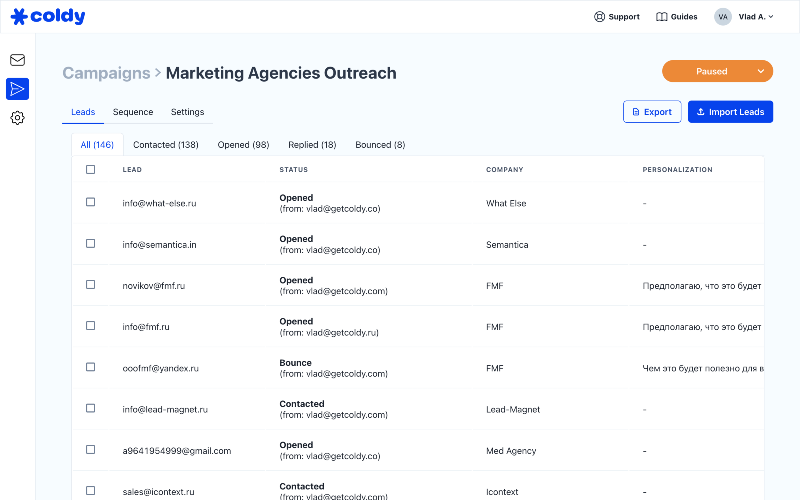
Task: Go back via Campaigns breadcrumb link
Action: click(x=105, y=73)
